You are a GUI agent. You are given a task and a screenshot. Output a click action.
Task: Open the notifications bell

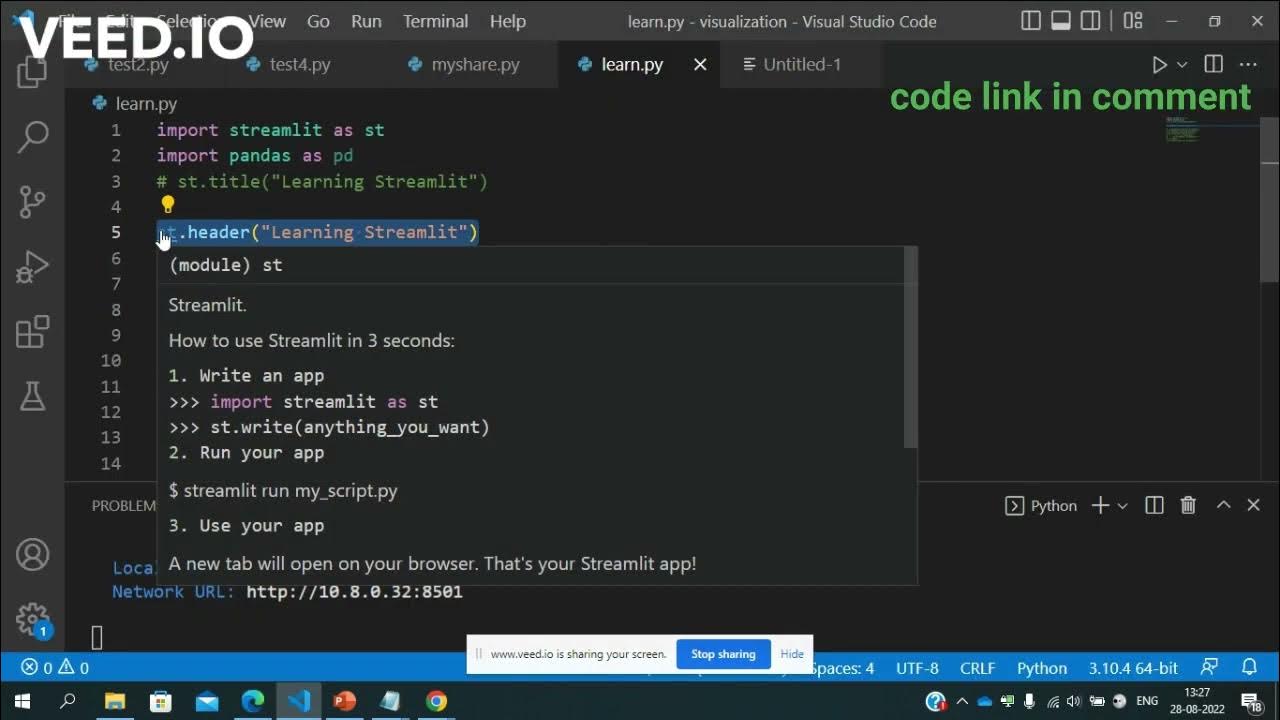coord(1249,667)
